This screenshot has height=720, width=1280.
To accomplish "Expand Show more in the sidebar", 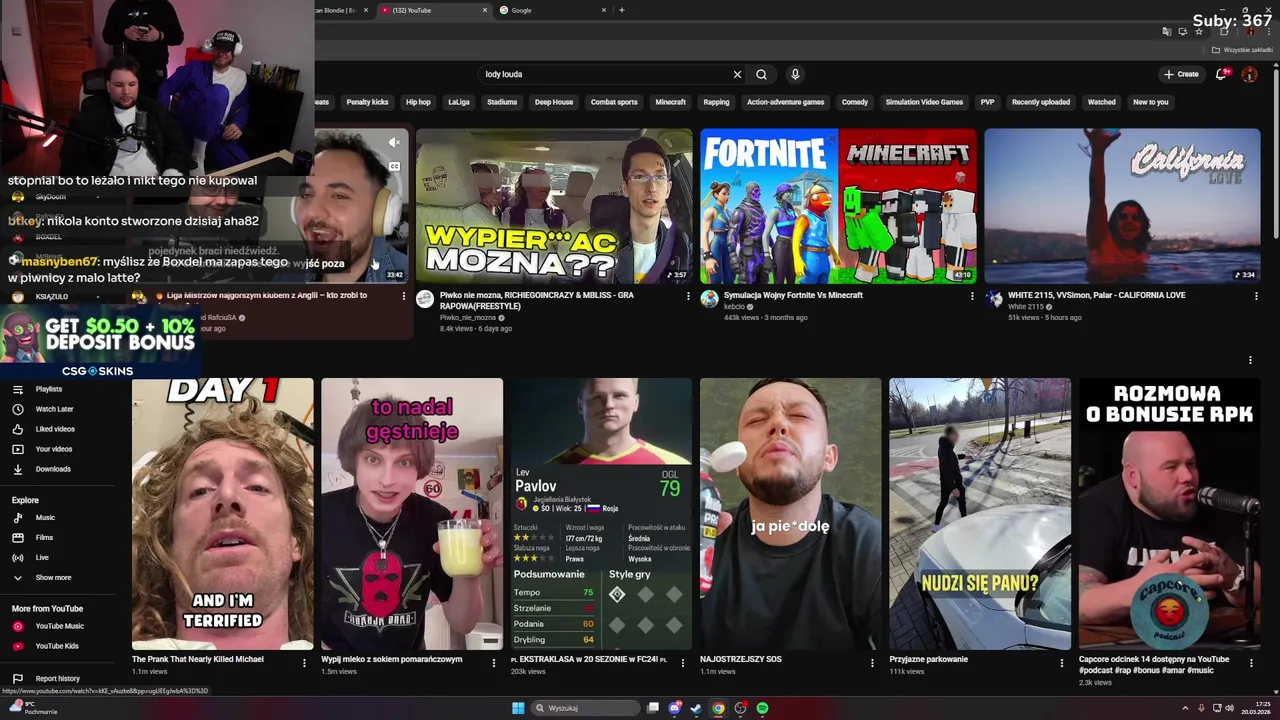I will pyautogui.click(x=53, y=578).
